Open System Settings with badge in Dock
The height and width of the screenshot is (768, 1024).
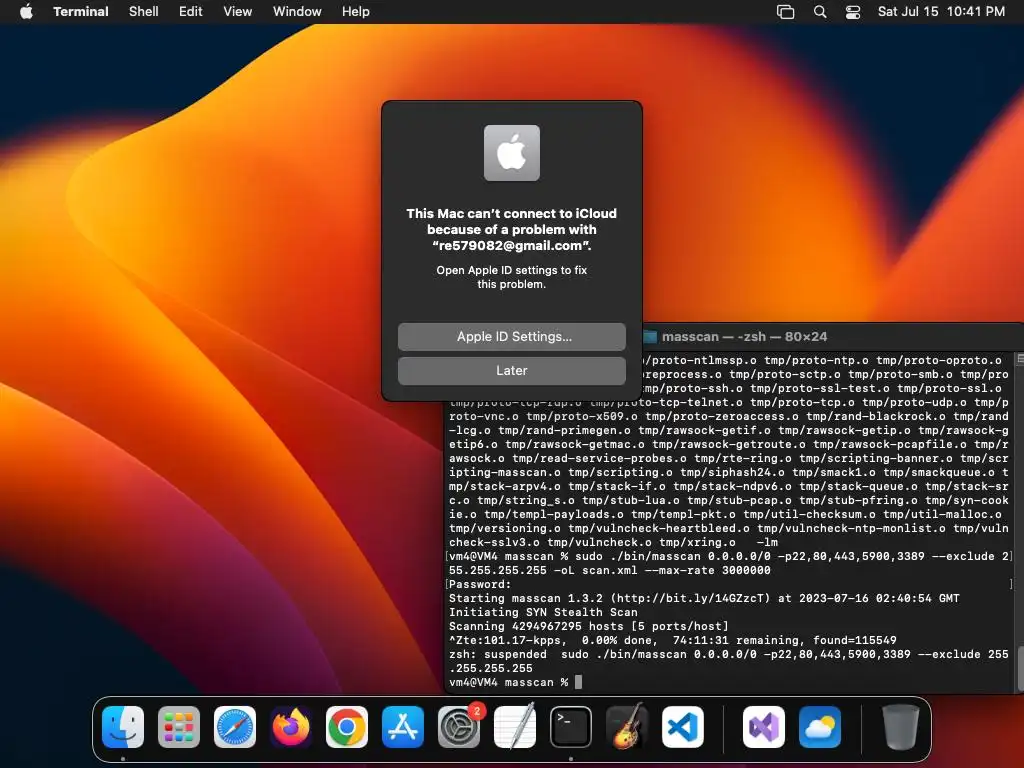click(x=459, y=727)
